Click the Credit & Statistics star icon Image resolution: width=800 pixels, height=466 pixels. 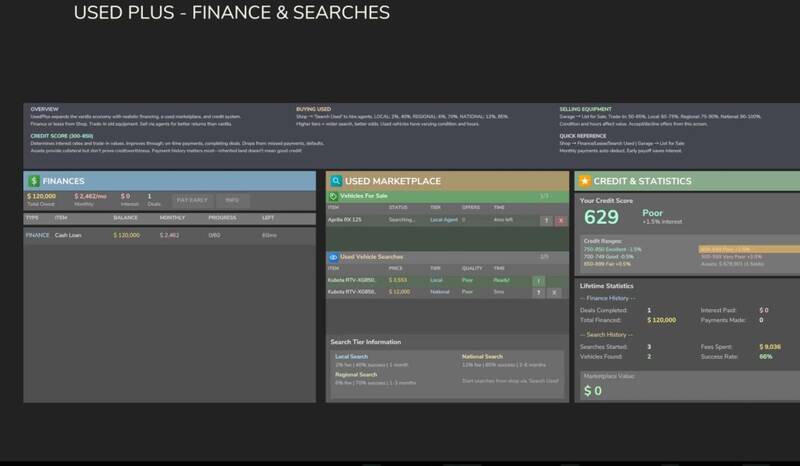[585, 181]
